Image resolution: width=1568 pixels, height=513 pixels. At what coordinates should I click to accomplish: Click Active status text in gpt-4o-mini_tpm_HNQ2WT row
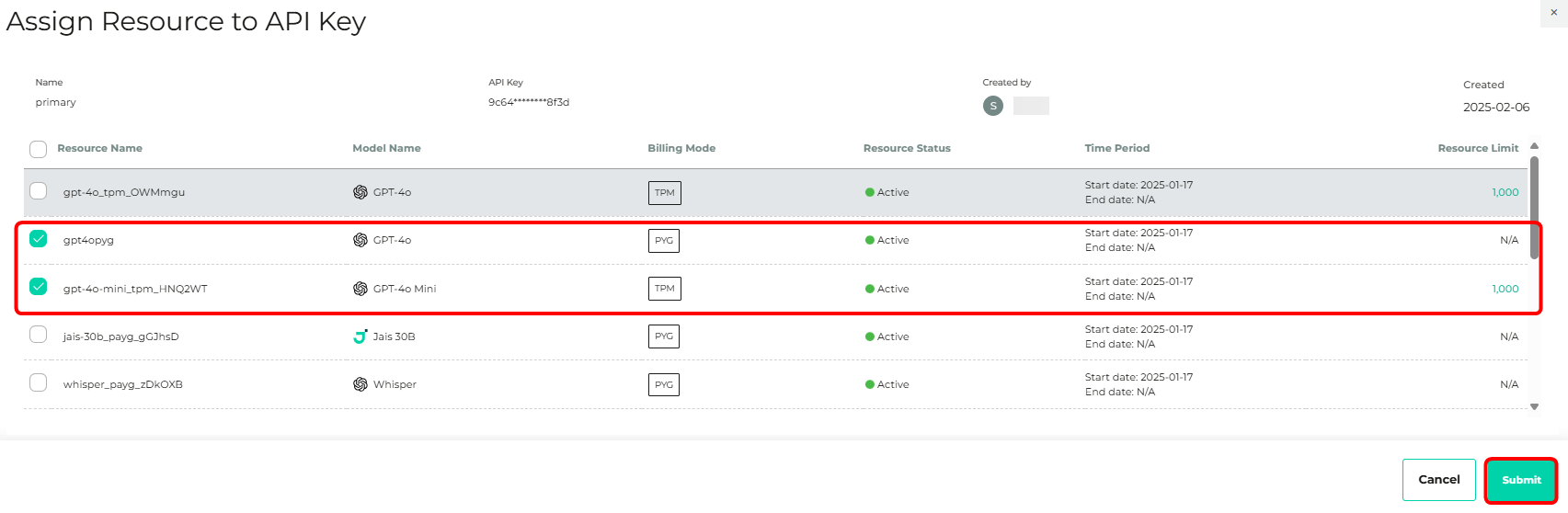coord(893,289)
